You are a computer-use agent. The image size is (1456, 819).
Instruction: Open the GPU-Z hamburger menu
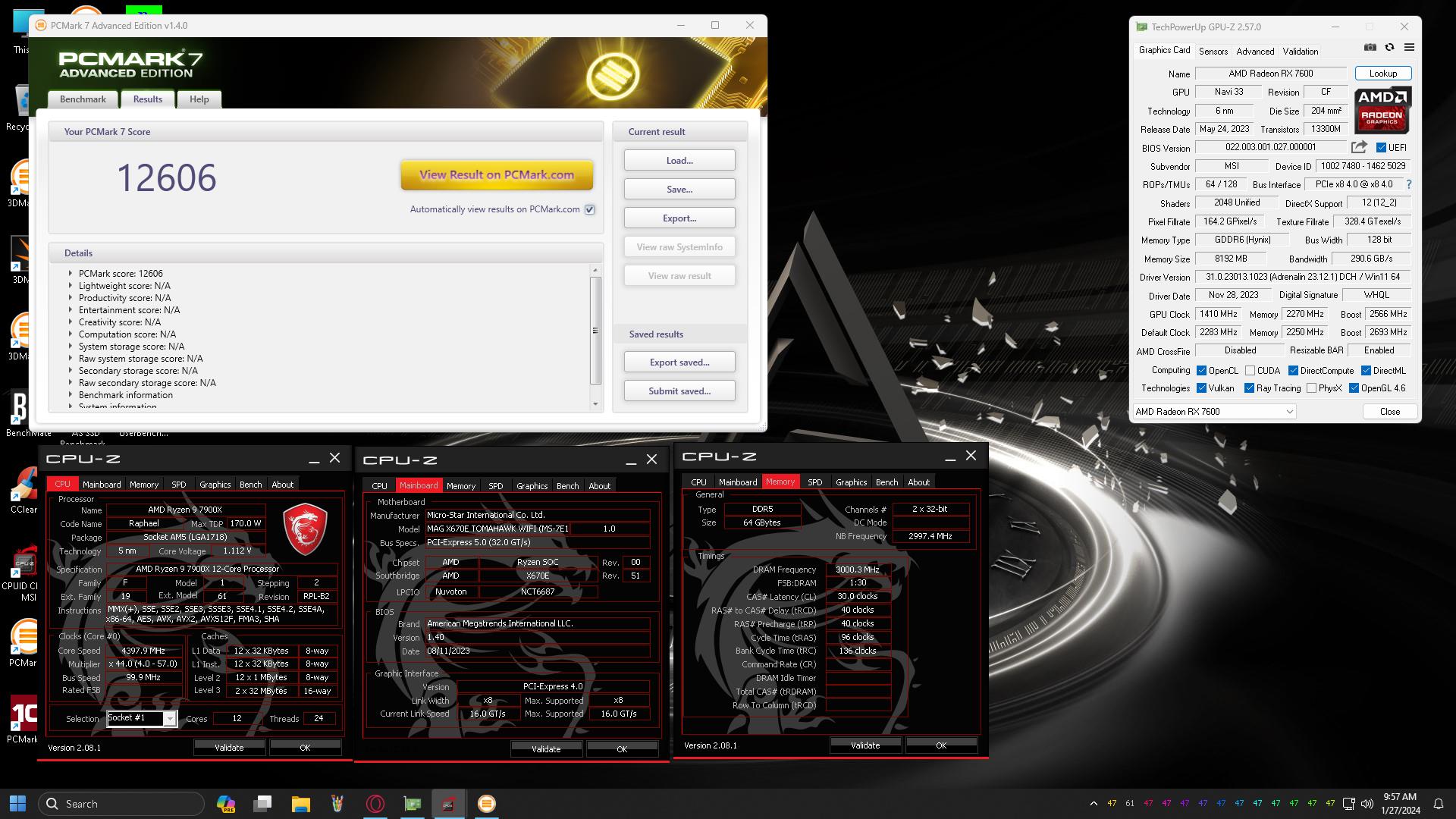click(x=1409, y=47)
